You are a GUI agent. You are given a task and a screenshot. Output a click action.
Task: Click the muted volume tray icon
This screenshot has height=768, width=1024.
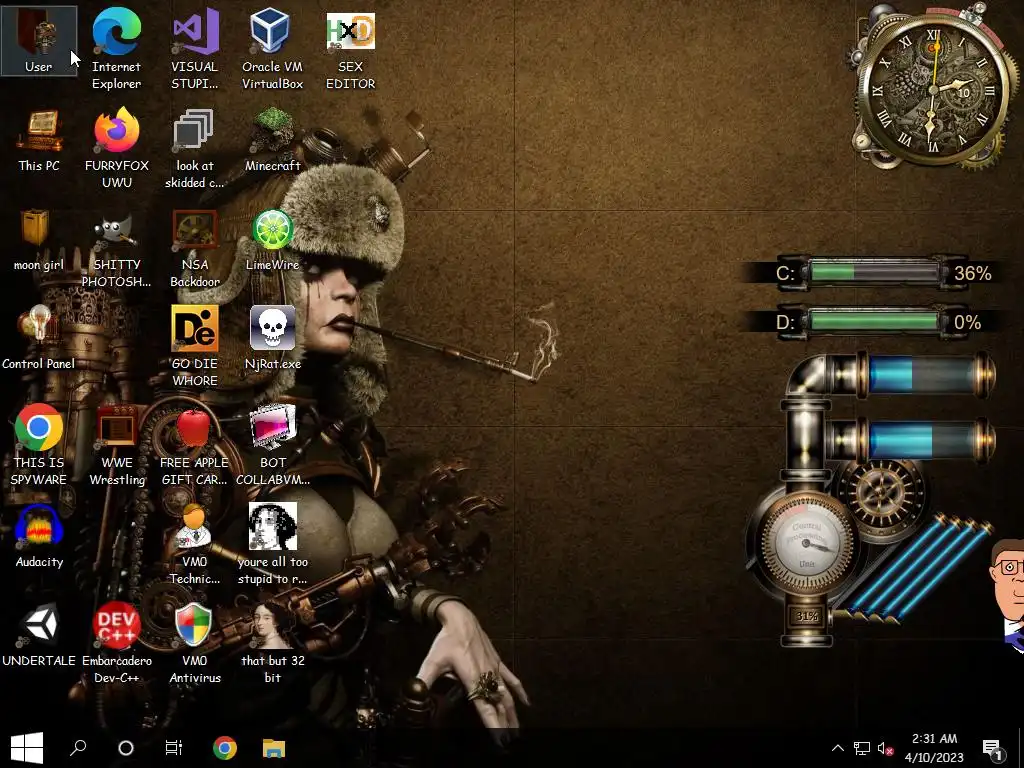click(886, 748)
